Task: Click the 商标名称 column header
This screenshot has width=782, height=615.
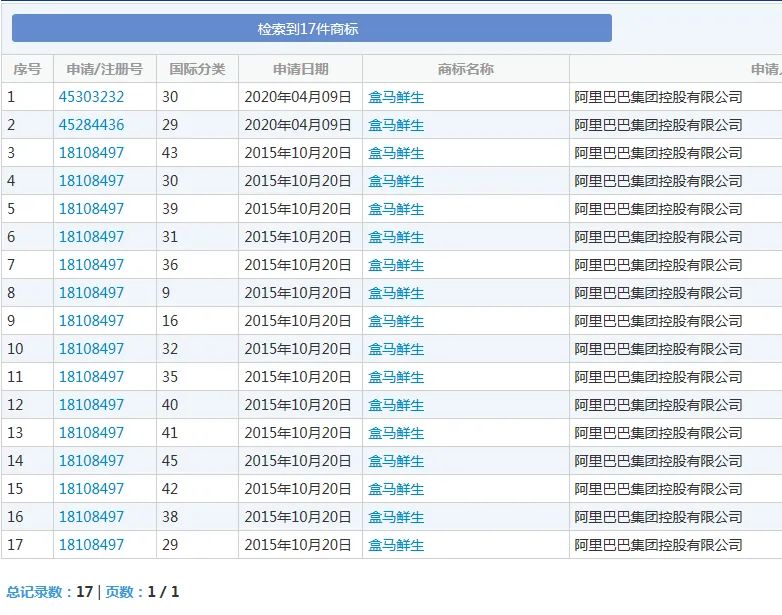Action: 465,69
